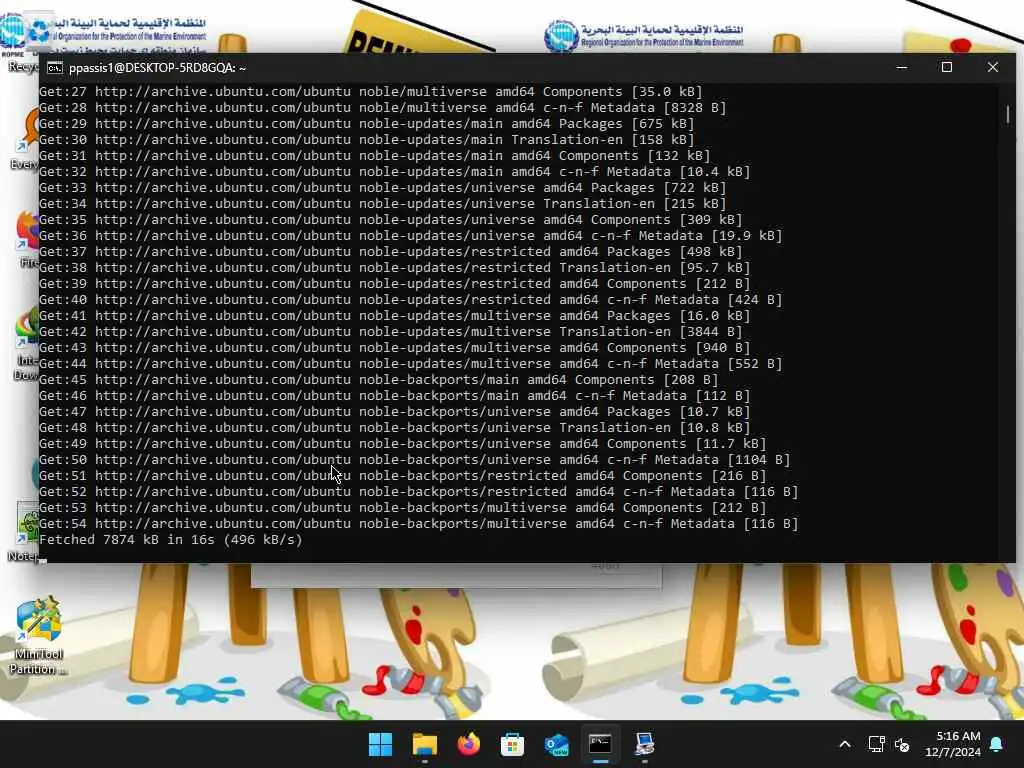Image resolution: width=1024 pixels, height=768 pixels.
Task: Click the 'Fetched 7874 kB in 16s' line
Action: [170, 539]
